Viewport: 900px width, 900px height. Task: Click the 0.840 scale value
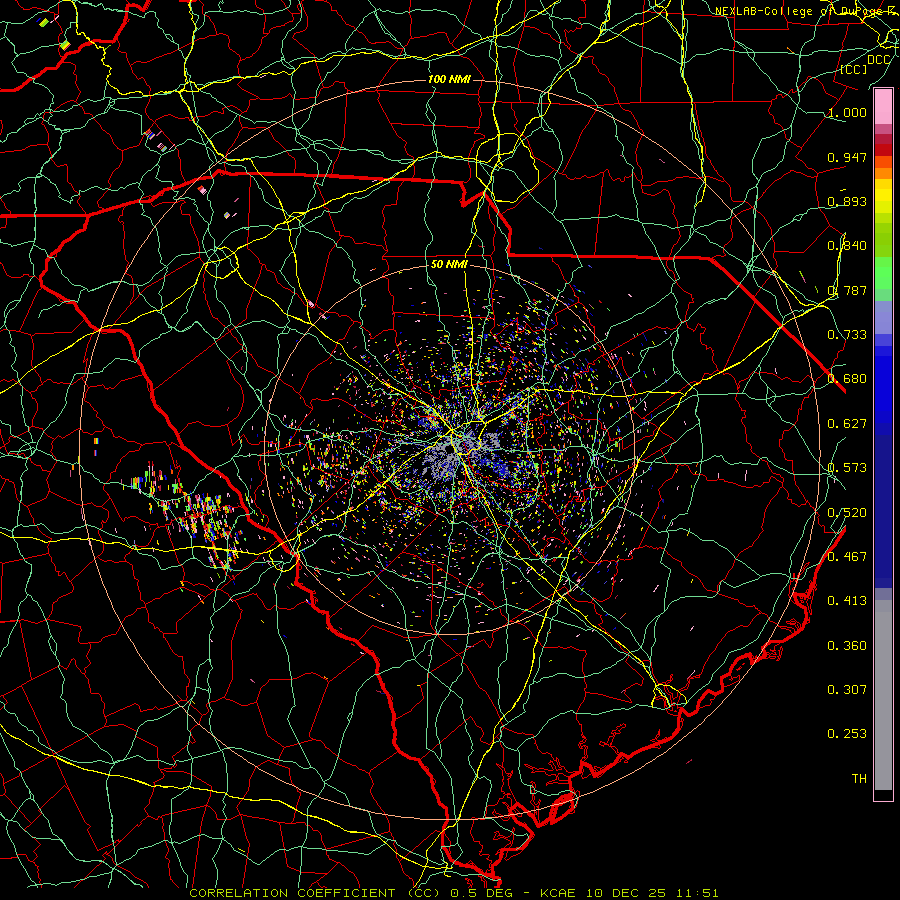click(847, 246)
